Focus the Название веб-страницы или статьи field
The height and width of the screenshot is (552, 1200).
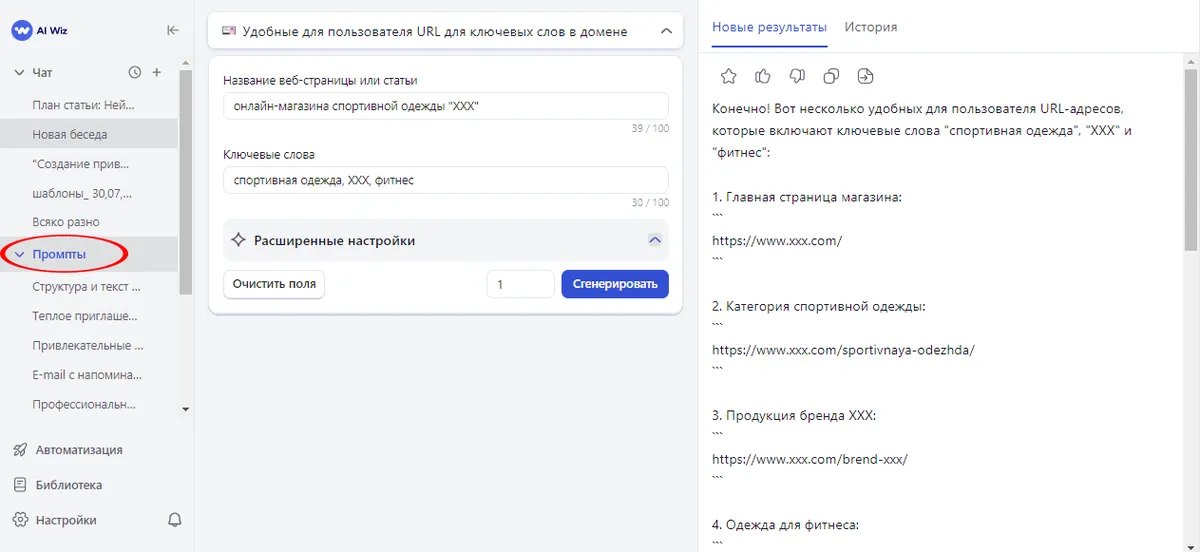coord(446,106)
